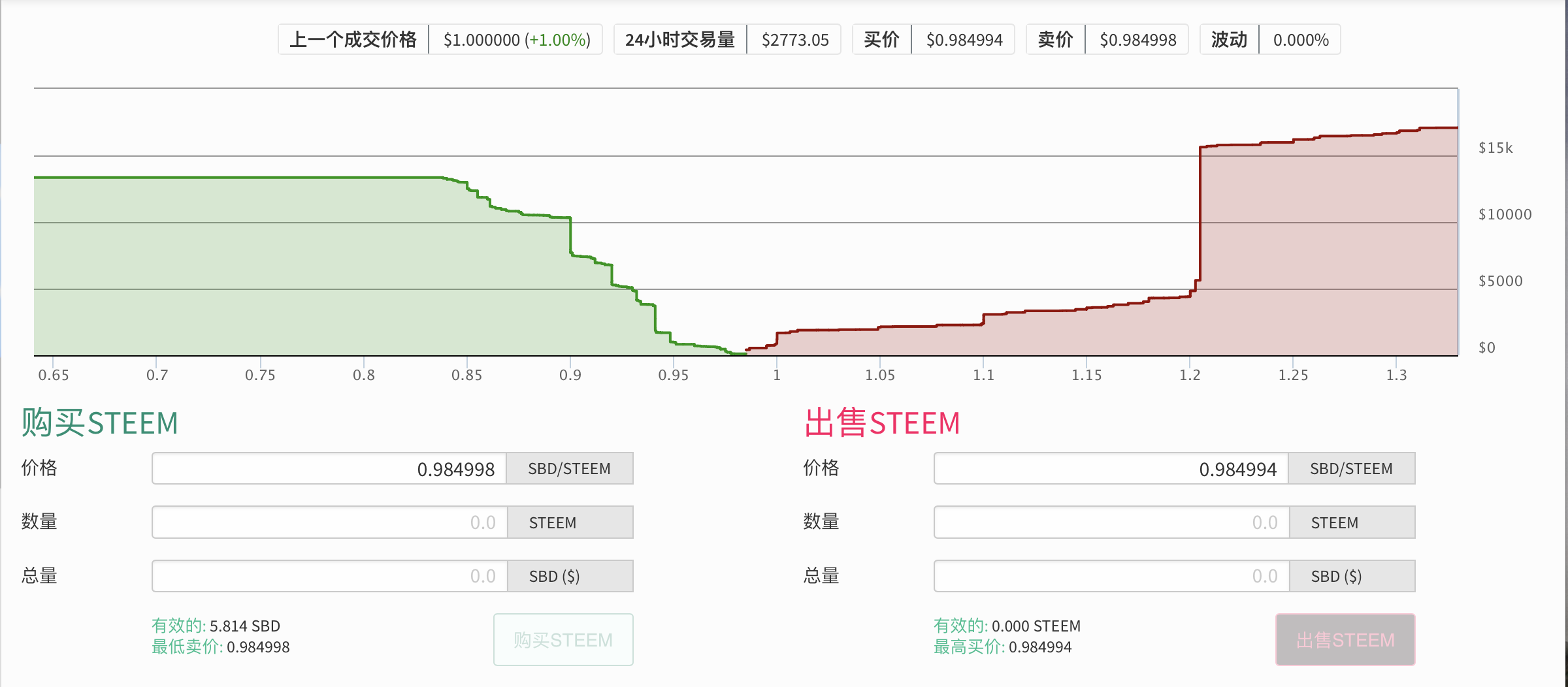Click the 有效的 5.814 SBD balance link

[216, 626]
